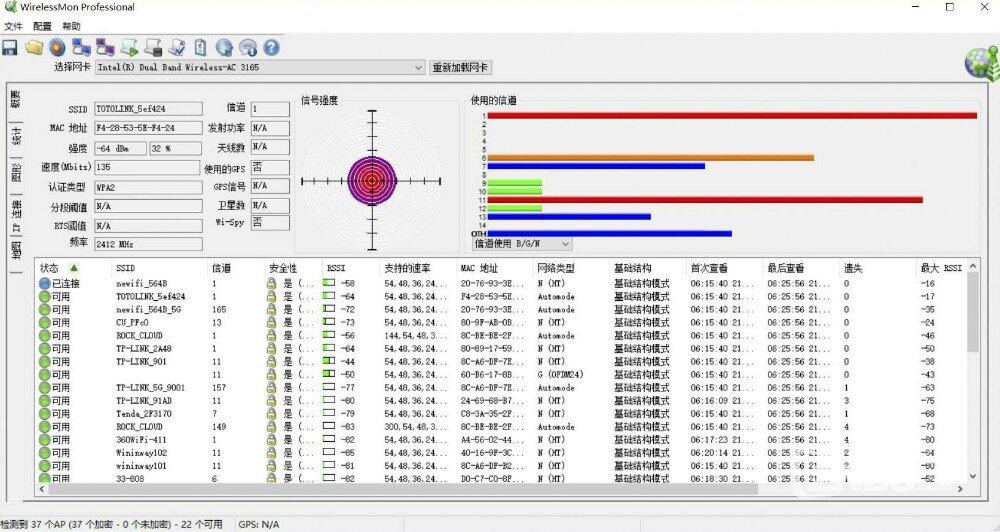Click the green status icon for TP-LINK_91AD
The height and width of the screenshot is (532, 1000).
point(44,401)
